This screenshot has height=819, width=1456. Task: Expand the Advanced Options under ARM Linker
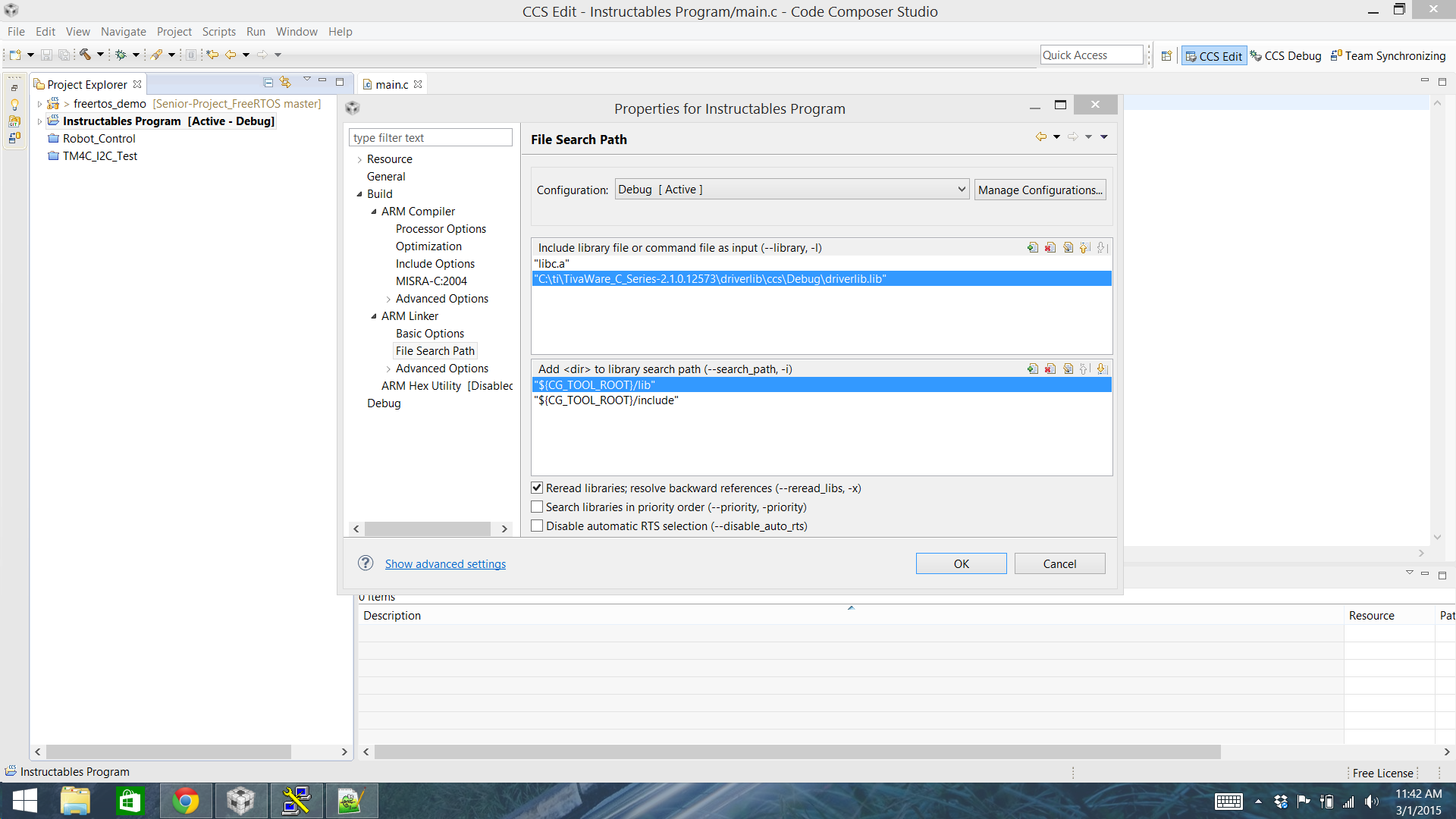[388, 368]
